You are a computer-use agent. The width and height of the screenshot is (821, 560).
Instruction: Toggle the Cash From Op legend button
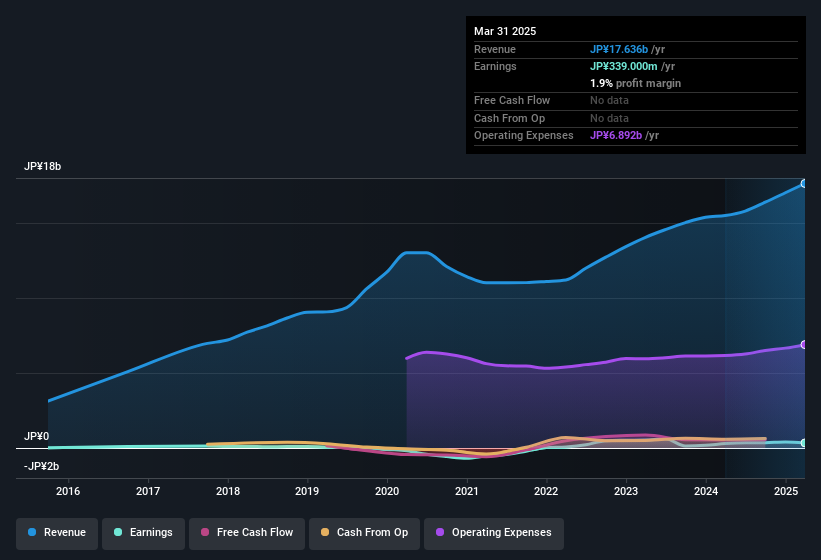[364, 533]
